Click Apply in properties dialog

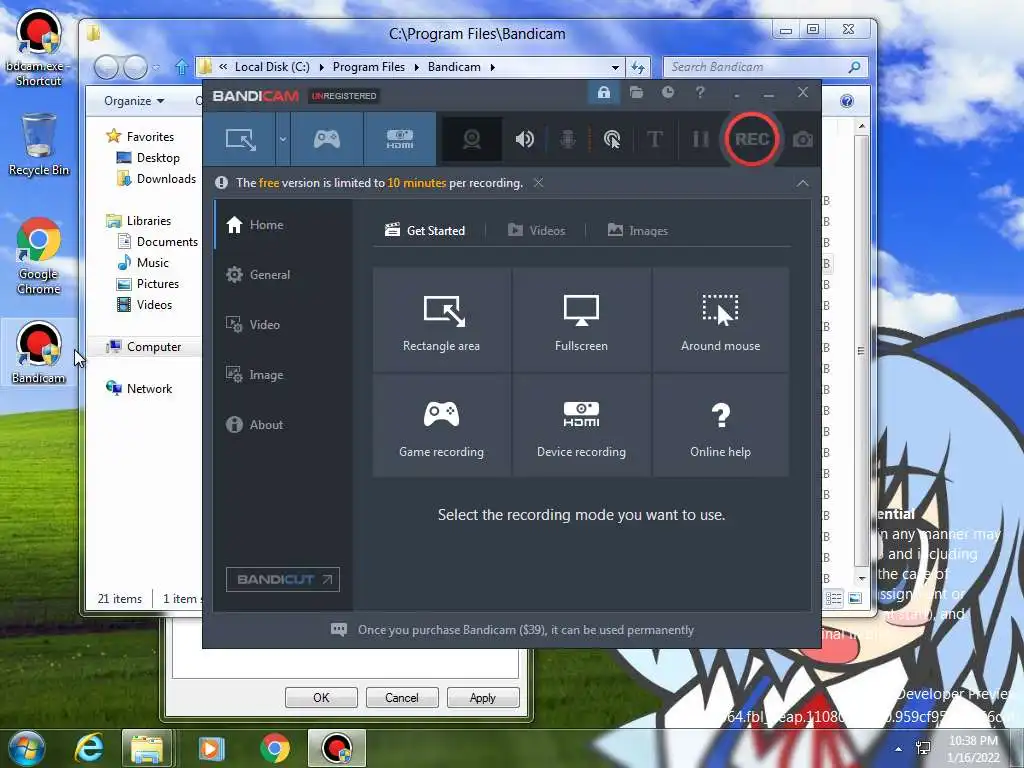coord(483,697)
